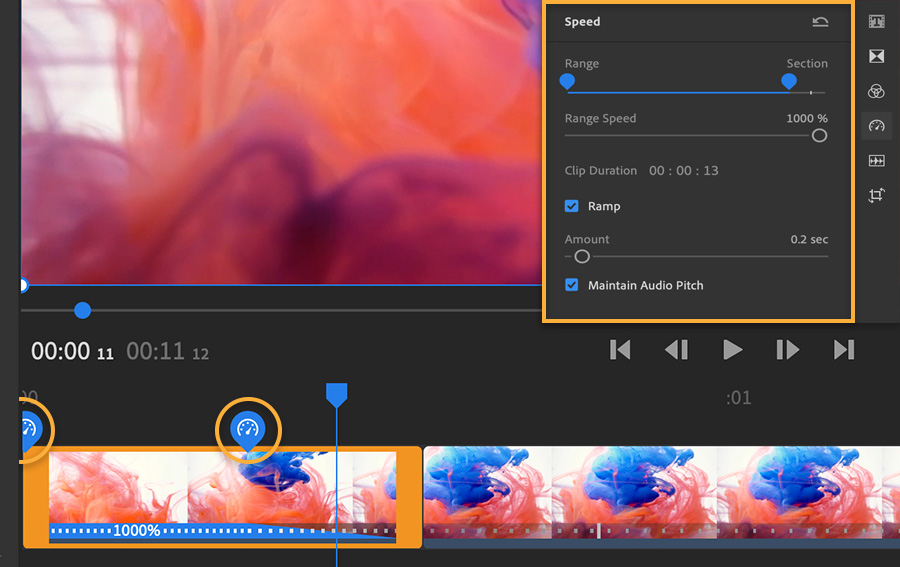Step forward one frame
900x567 pixels.
pos(788,349)
